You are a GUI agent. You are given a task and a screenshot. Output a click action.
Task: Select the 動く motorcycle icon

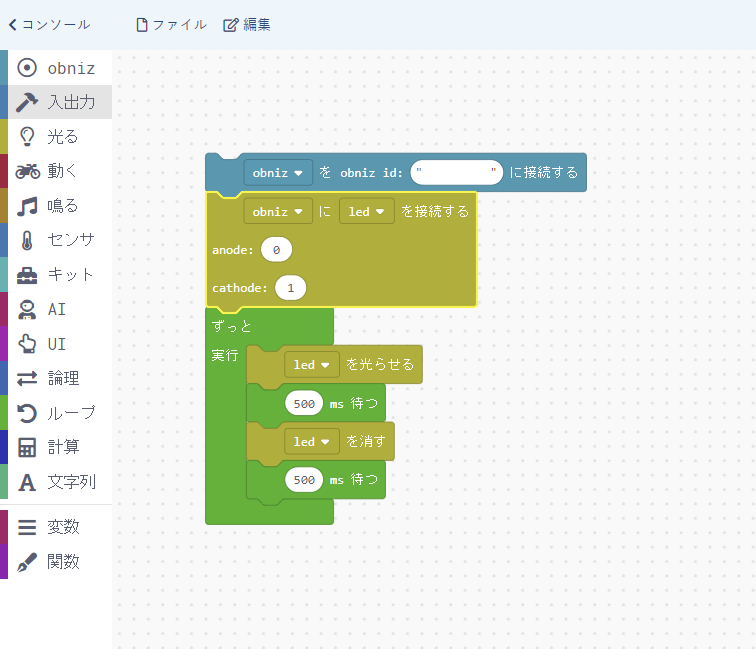(27, 171)
